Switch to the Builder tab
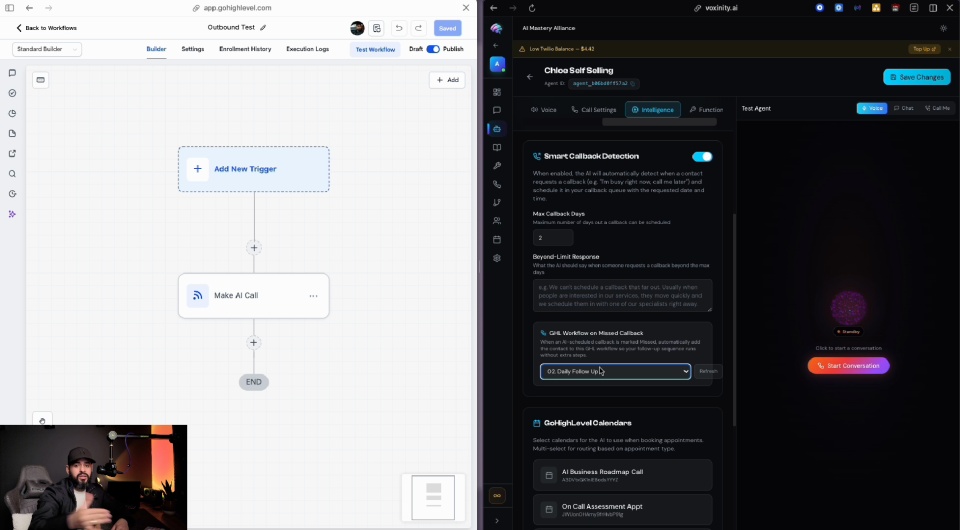960x530 pixels. [156, 49]
